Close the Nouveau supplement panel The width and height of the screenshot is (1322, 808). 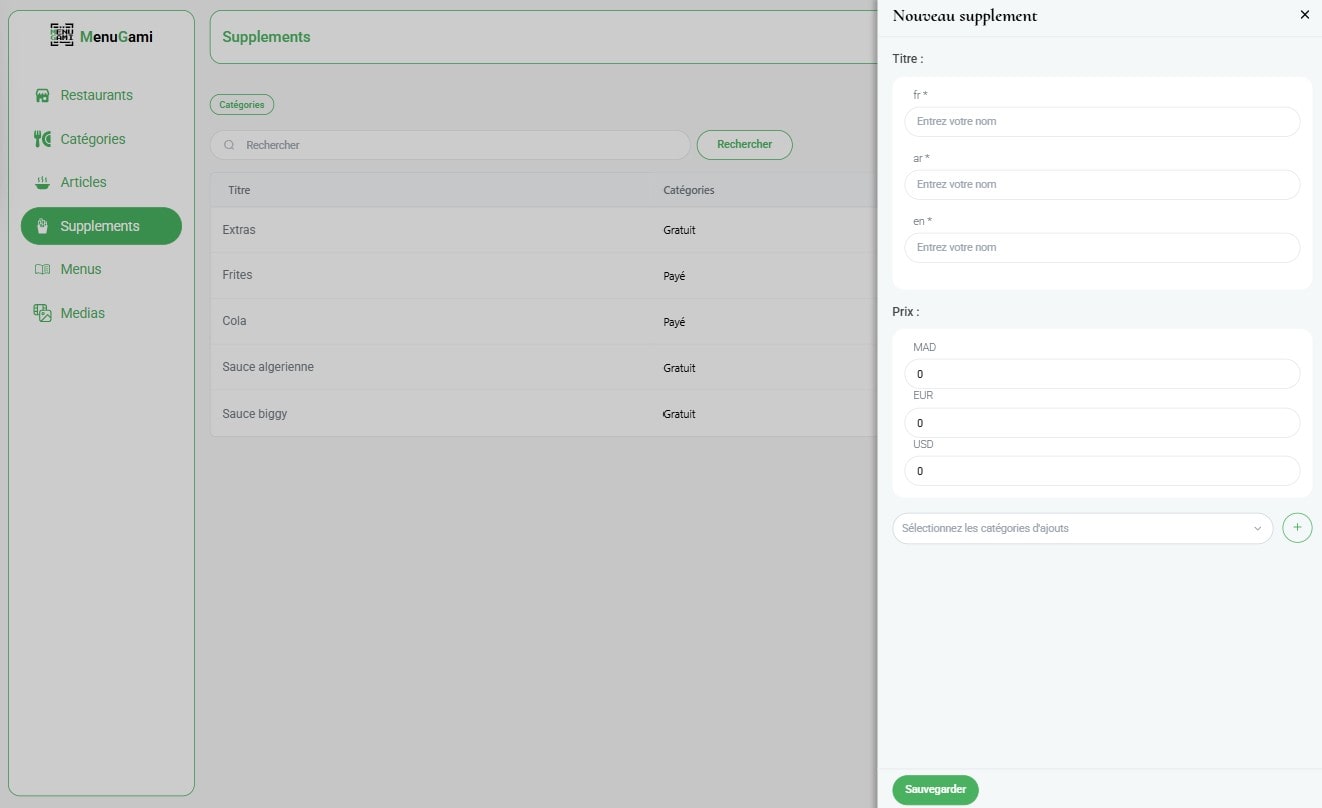click(1304, 15)
